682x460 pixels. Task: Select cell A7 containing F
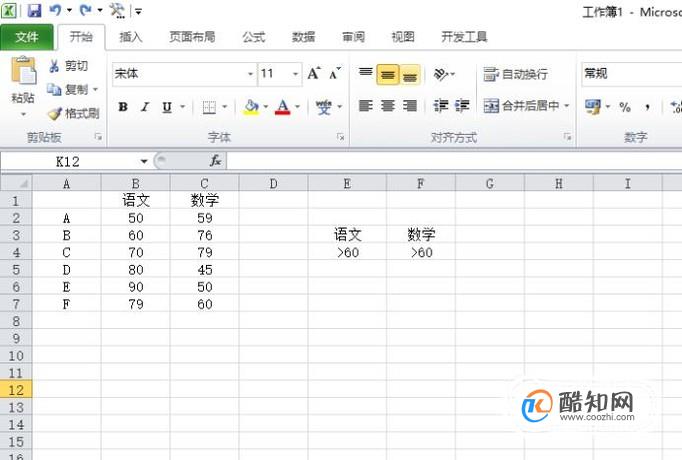click(67, 304)
